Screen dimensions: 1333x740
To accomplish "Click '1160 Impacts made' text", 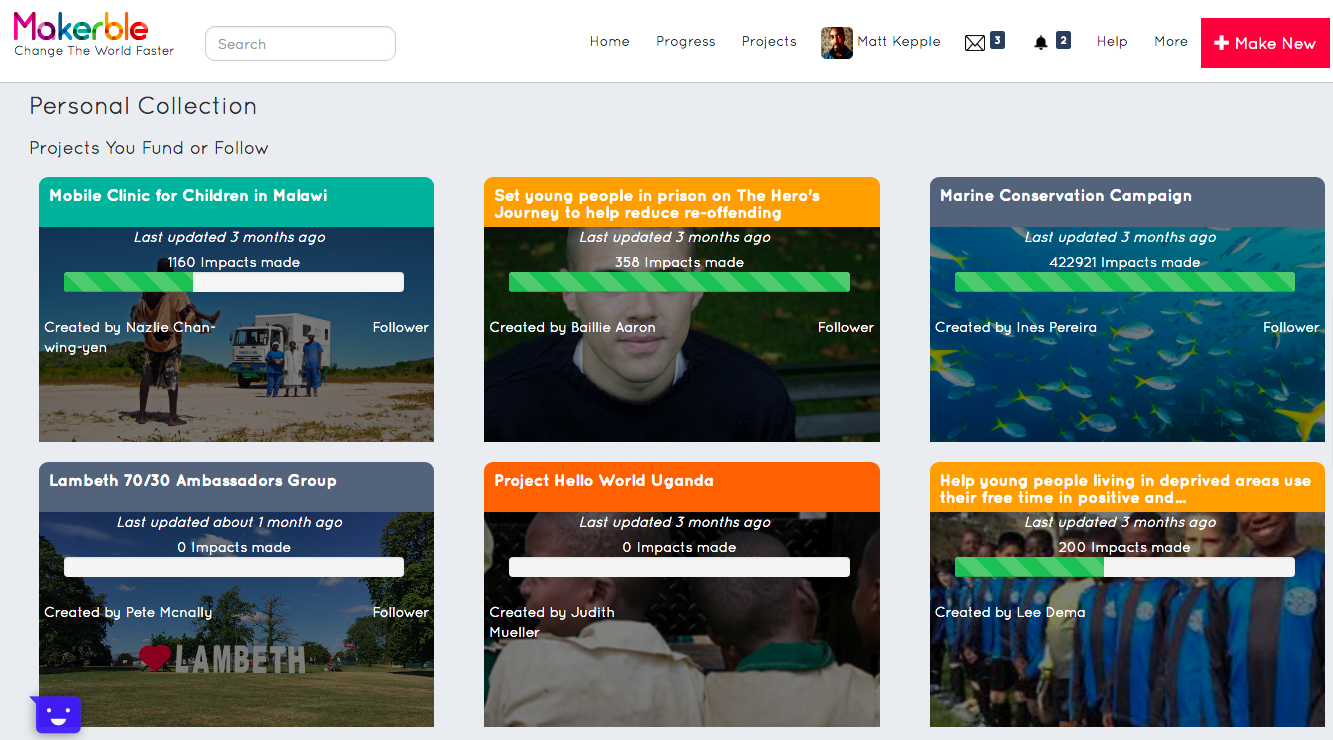I will click(234, 262).
